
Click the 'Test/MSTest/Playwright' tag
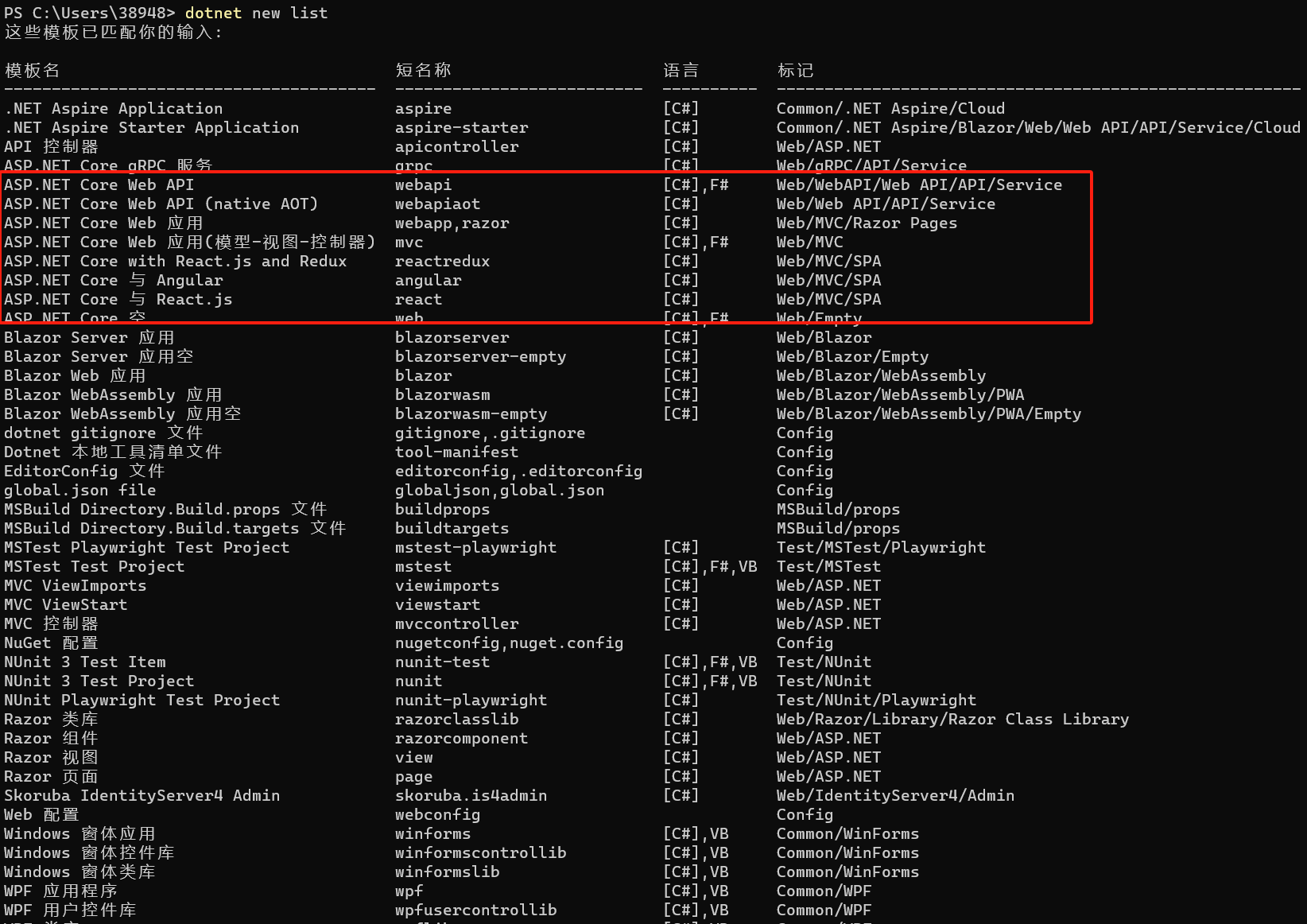point(882,547)
